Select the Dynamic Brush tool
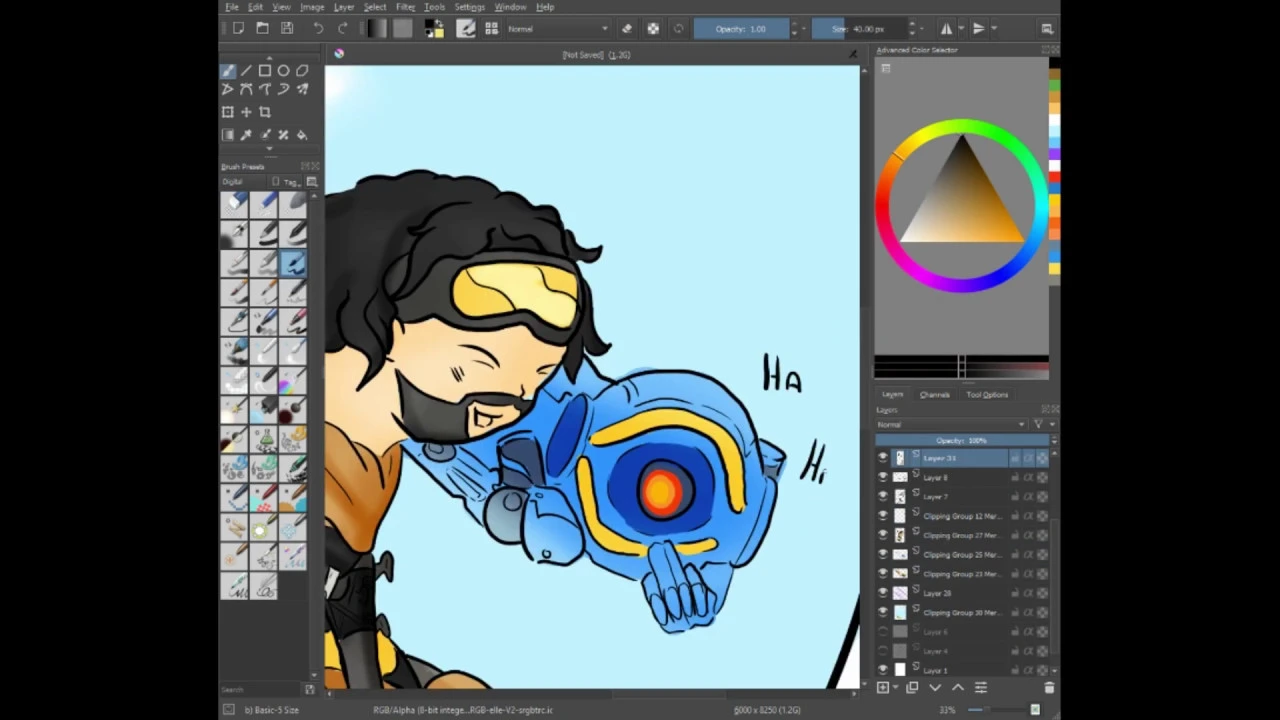1280x720 pixels. click(x=283, y=90)
